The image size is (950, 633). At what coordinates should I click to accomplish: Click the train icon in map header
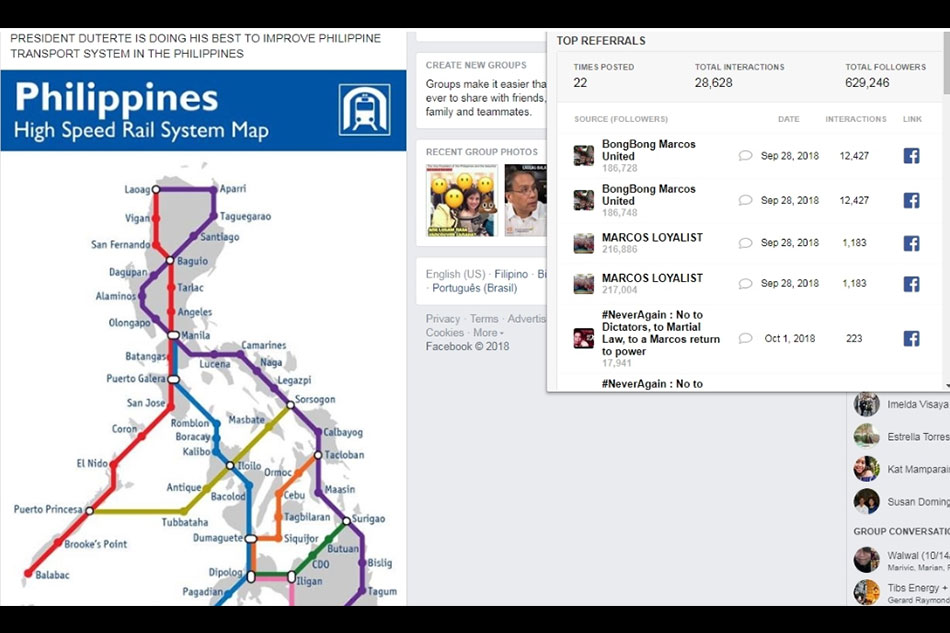coord(364,110)
